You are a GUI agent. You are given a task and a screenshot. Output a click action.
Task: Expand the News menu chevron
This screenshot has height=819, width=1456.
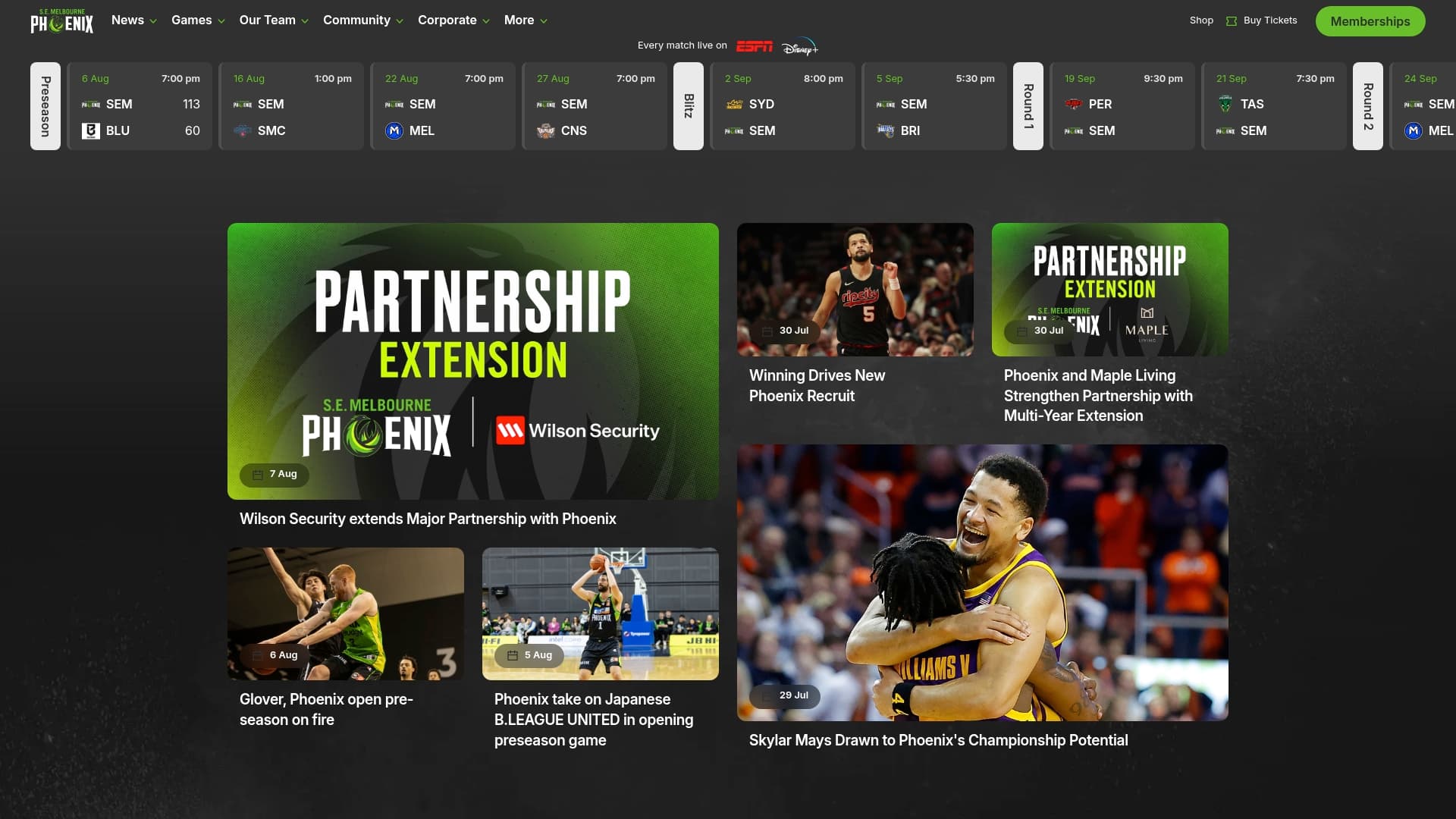point(153,21)
